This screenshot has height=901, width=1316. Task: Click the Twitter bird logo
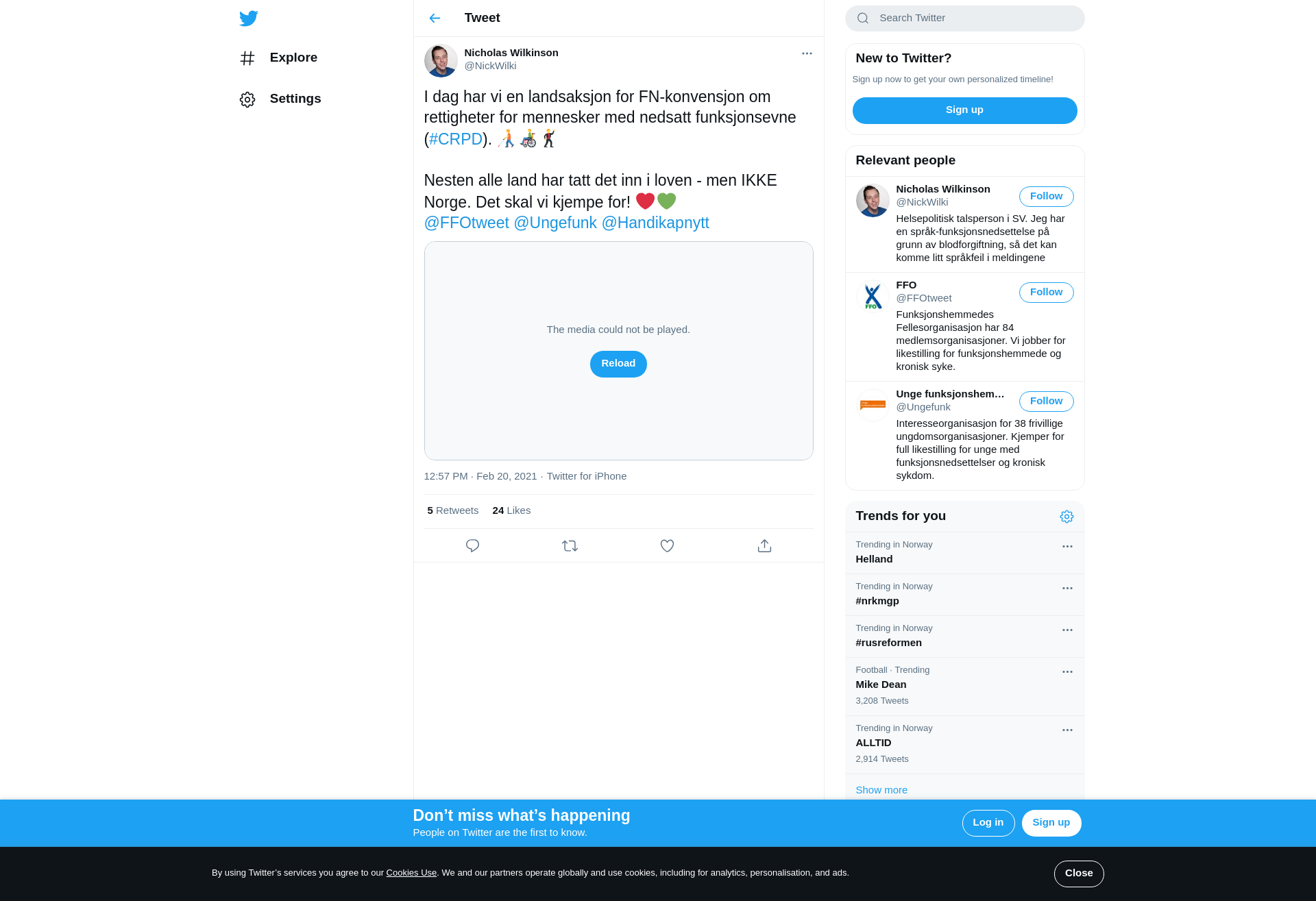[x=248, y=18]
